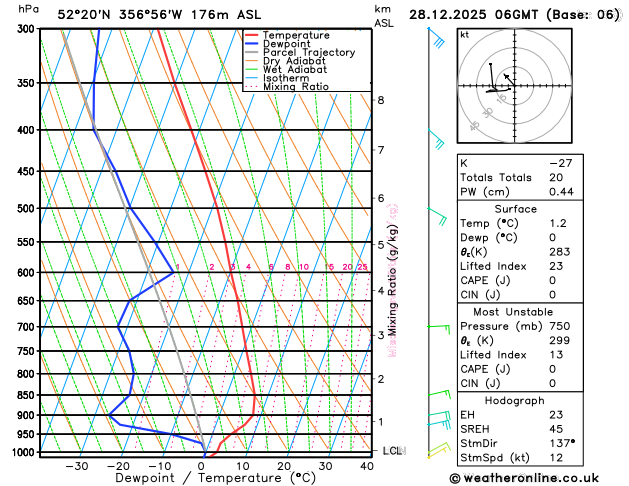This screenshot has height=486, width=629.
Task: Click the '300' pressure level label
Action: (28, 29)
